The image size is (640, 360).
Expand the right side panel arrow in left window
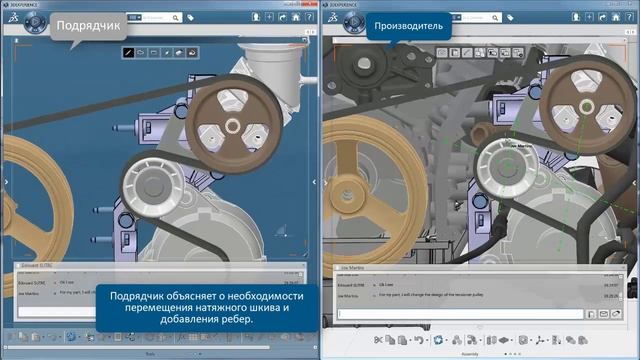[x=314, y=182]
